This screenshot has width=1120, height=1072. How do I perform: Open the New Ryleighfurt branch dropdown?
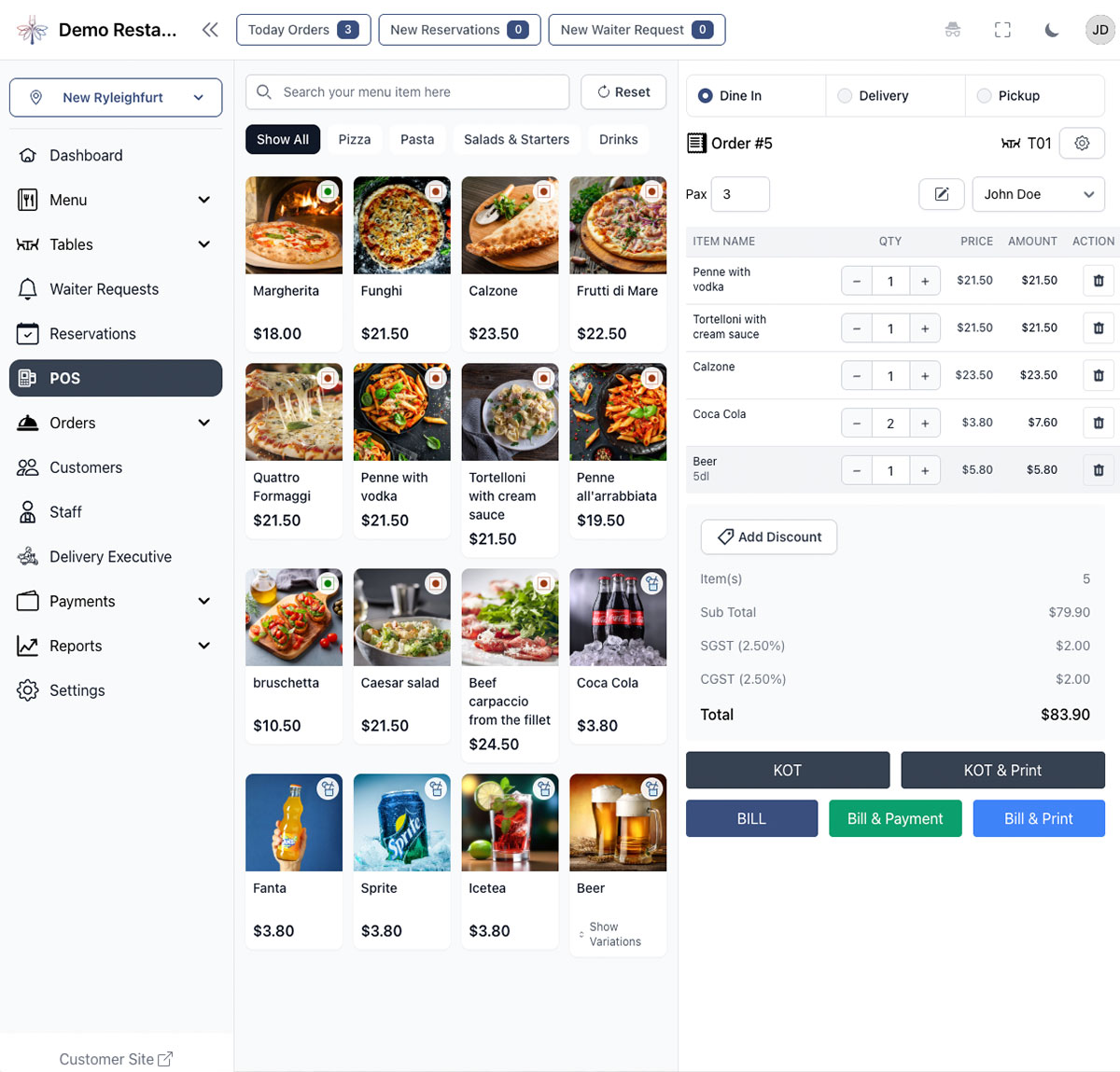pos(116,98)
